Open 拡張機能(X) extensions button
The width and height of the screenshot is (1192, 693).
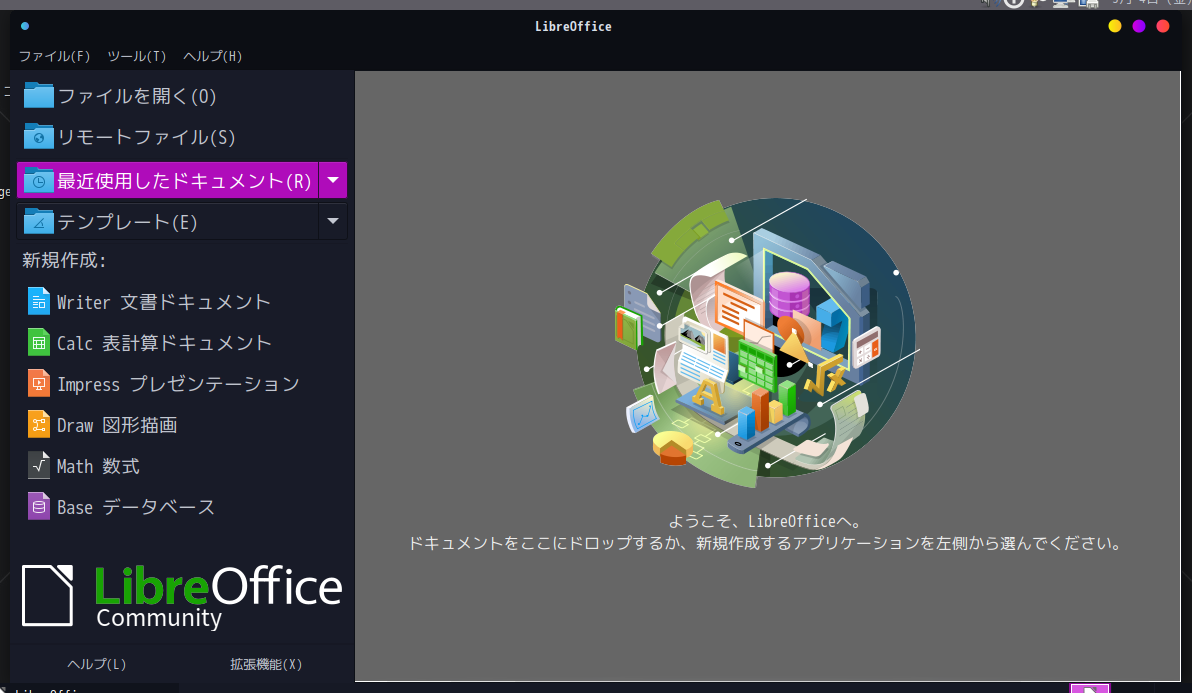click(x=266, y=664)
